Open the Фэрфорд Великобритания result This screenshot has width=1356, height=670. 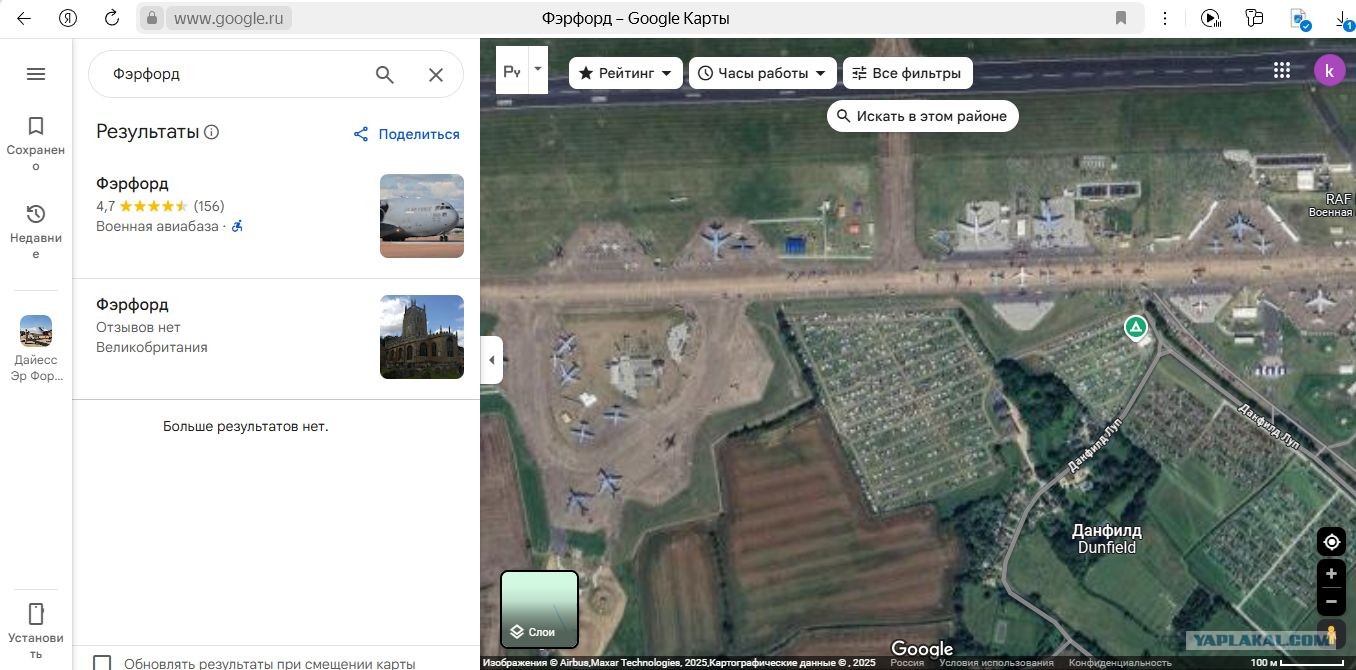point(276,338)
